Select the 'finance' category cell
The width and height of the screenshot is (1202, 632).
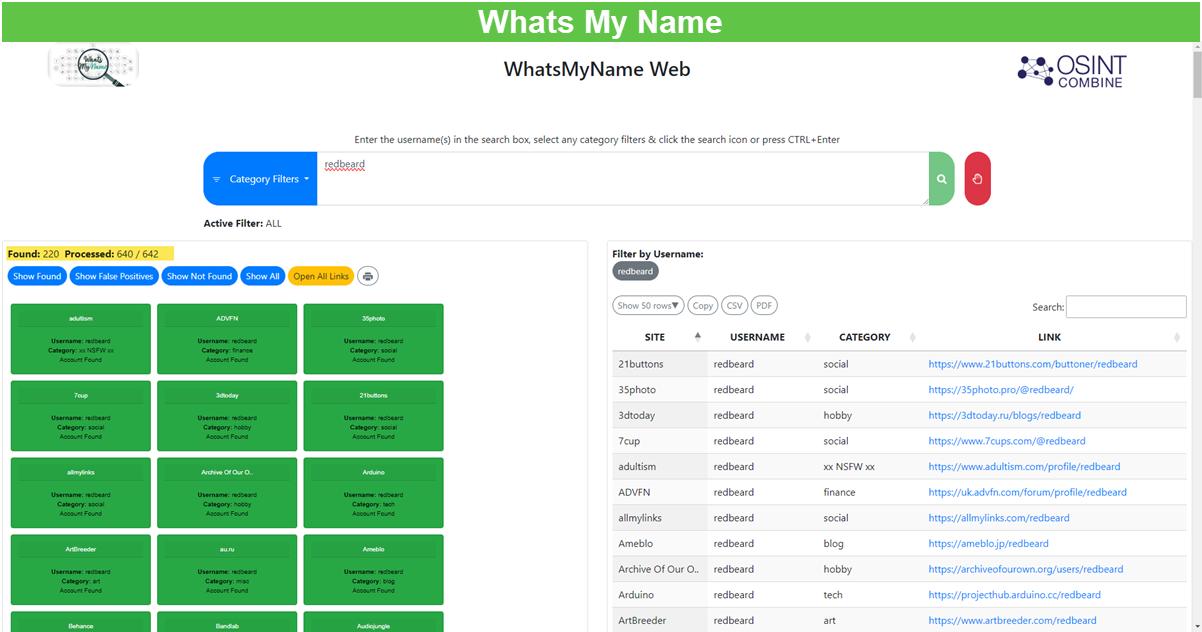pos(870,492)
